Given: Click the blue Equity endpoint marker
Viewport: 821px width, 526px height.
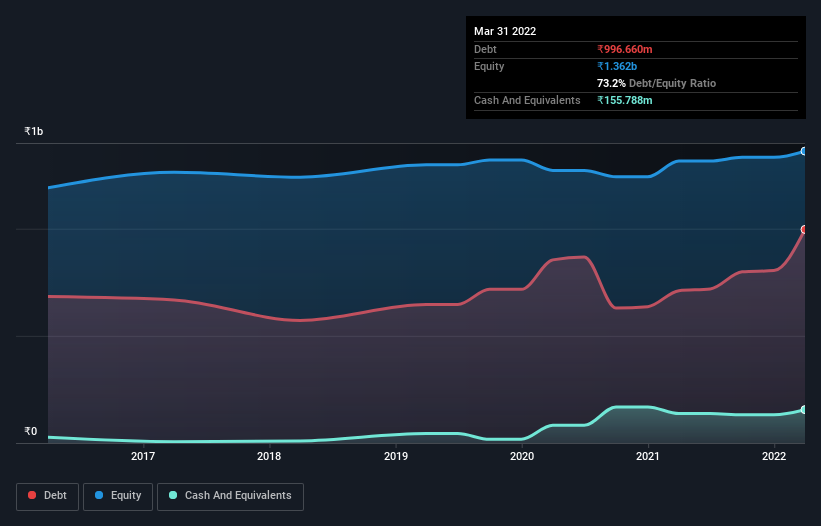Looking at the screenshot, I should tap(804, 151).
